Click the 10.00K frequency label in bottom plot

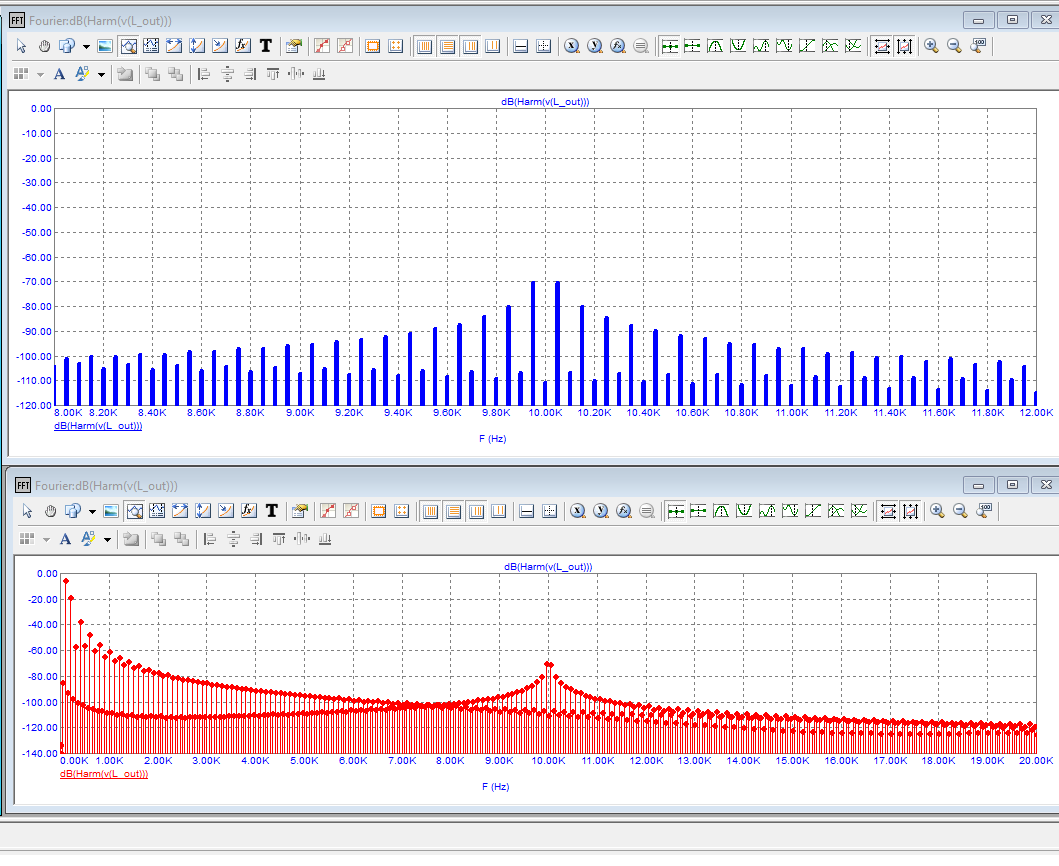click(x=548, y=761)
